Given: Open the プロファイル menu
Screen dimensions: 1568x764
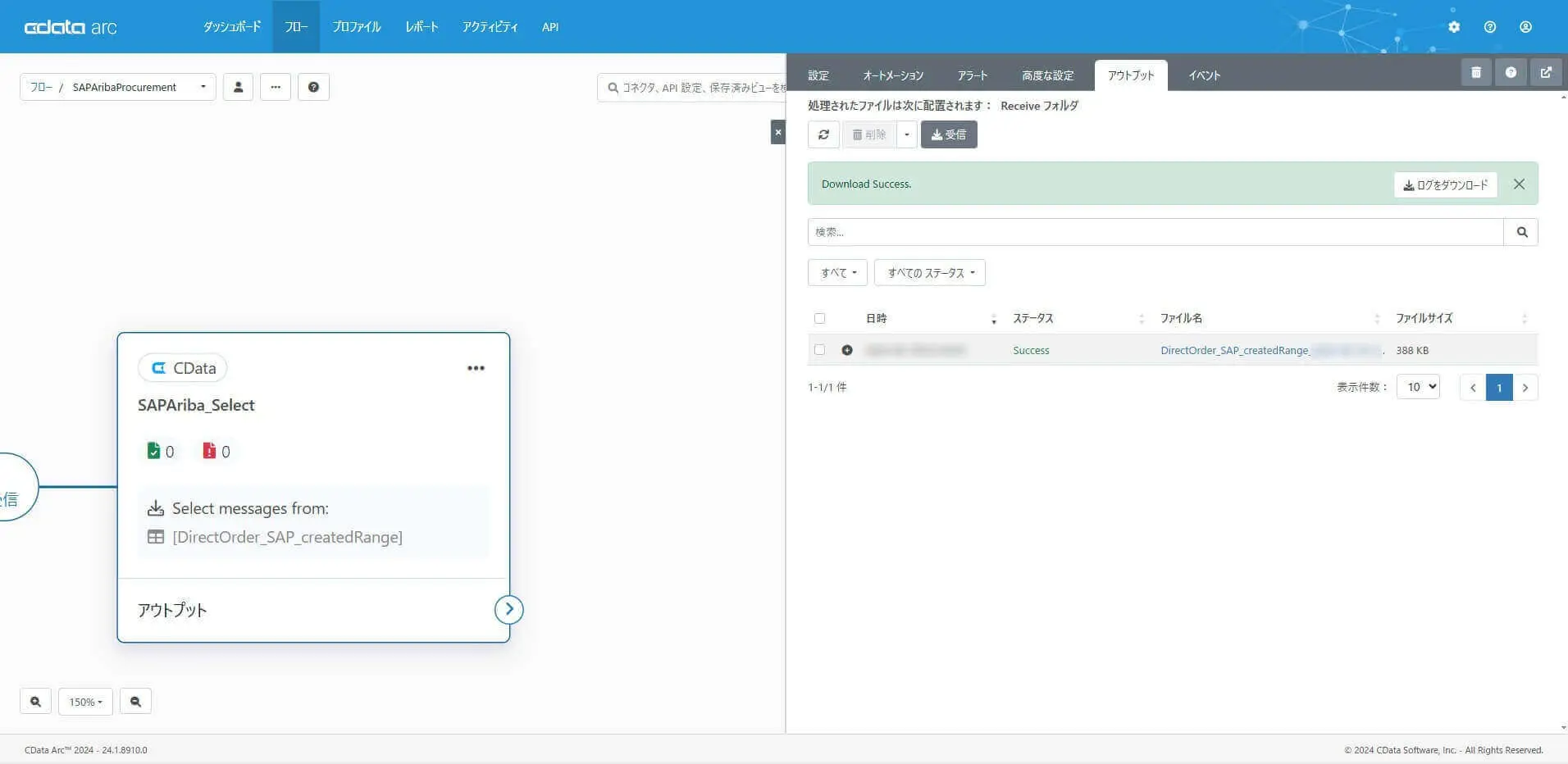Looking at the screenshot, I should [x=357, y=27].
